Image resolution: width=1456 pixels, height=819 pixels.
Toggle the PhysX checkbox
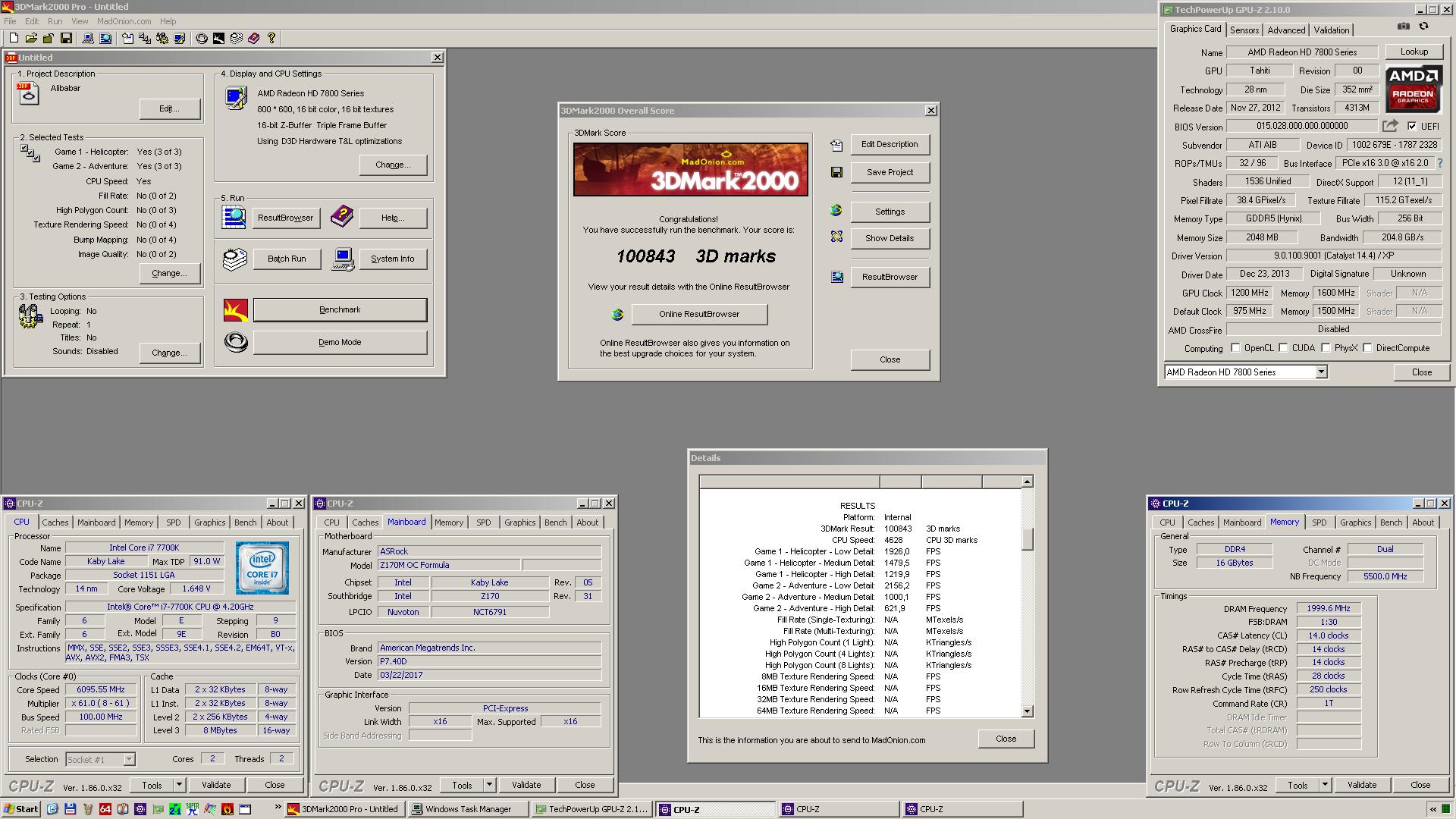pyautogui.click(x=1326, y=348)
